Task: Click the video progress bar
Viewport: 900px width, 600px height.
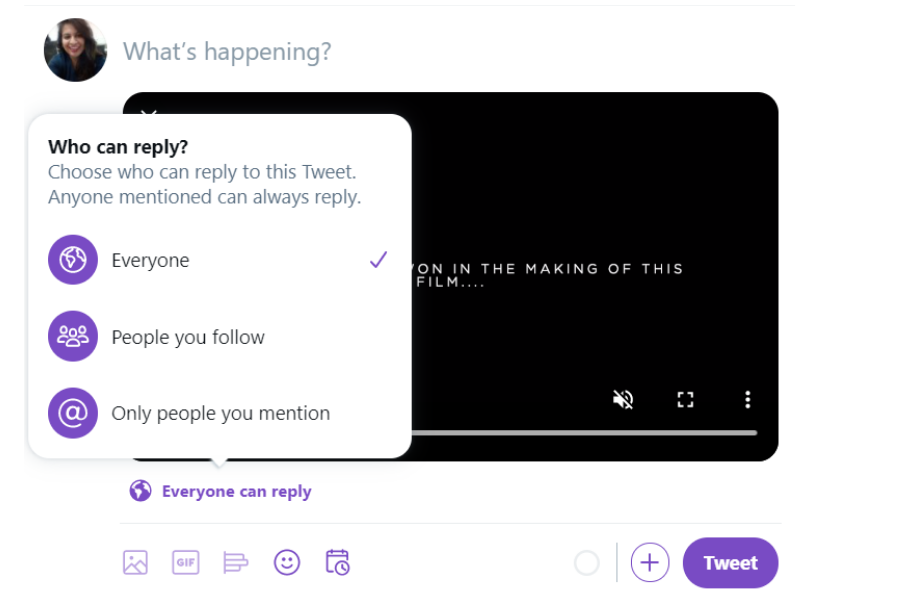Action: point(584,433)
